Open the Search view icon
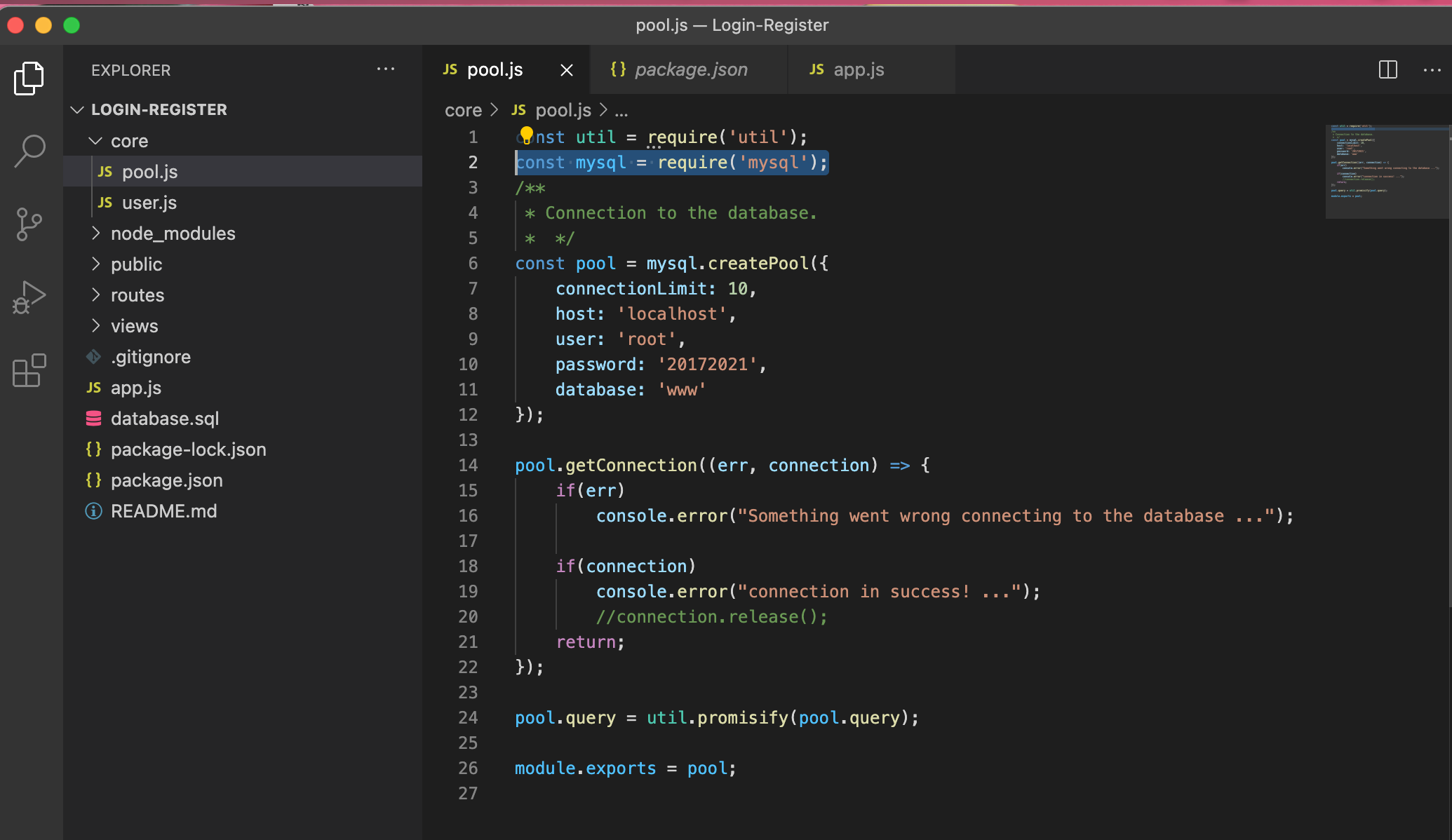Viewport: 1452px width, 840px height. [x=29, y=151]
